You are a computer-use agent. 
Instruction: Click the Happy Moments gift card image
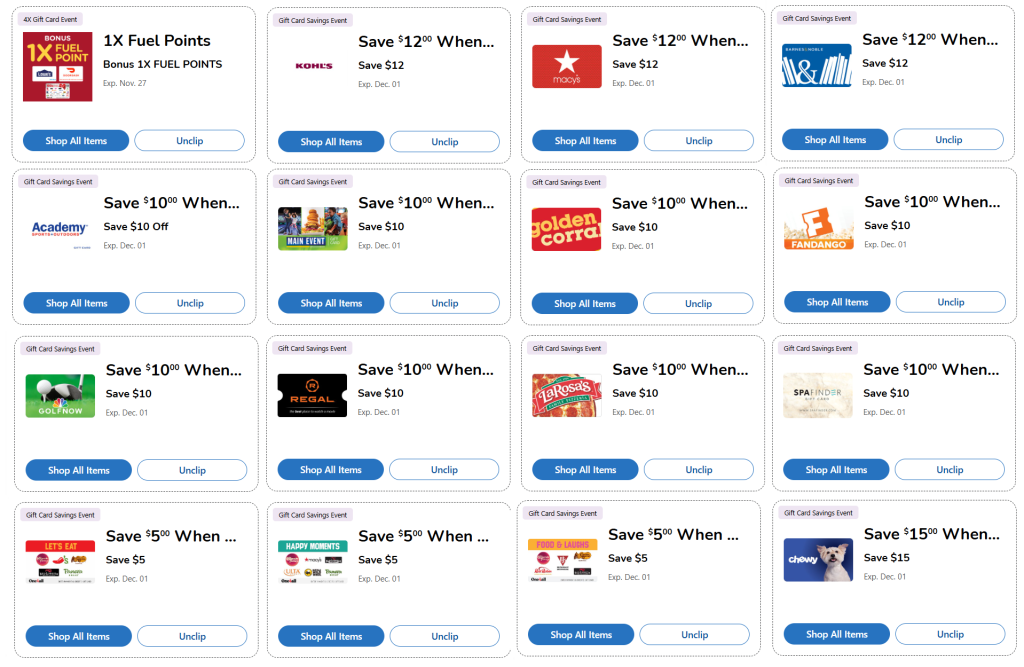coord(312,561)
